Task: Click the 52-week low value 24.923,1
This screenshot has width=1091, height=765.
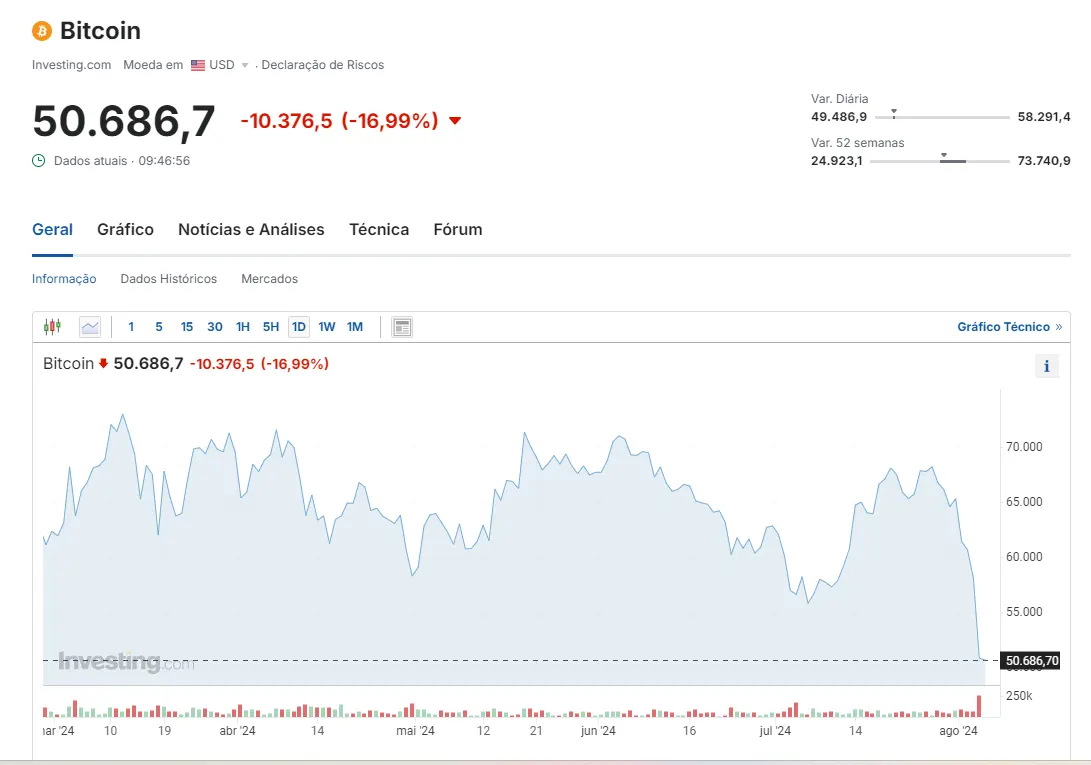Action: [x=836, y=161]
